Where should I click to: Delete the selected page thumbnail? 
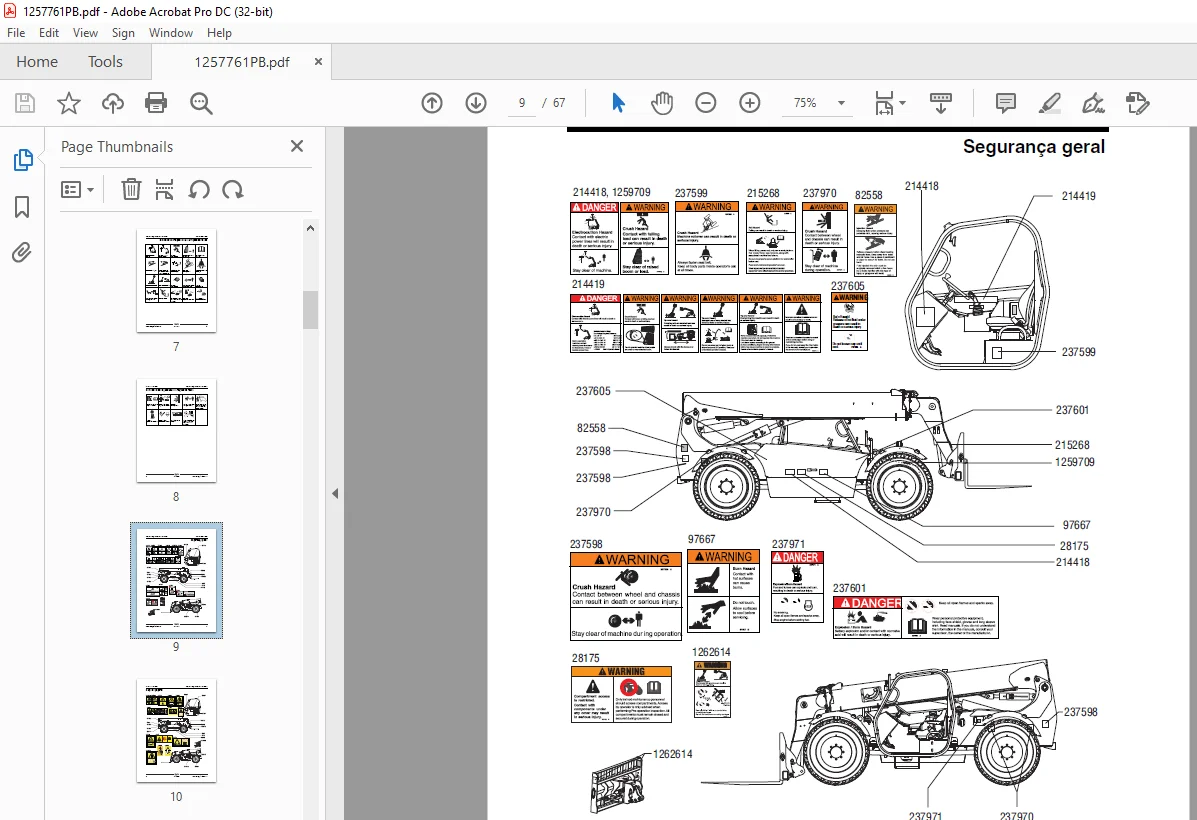[x=131, y=189]
